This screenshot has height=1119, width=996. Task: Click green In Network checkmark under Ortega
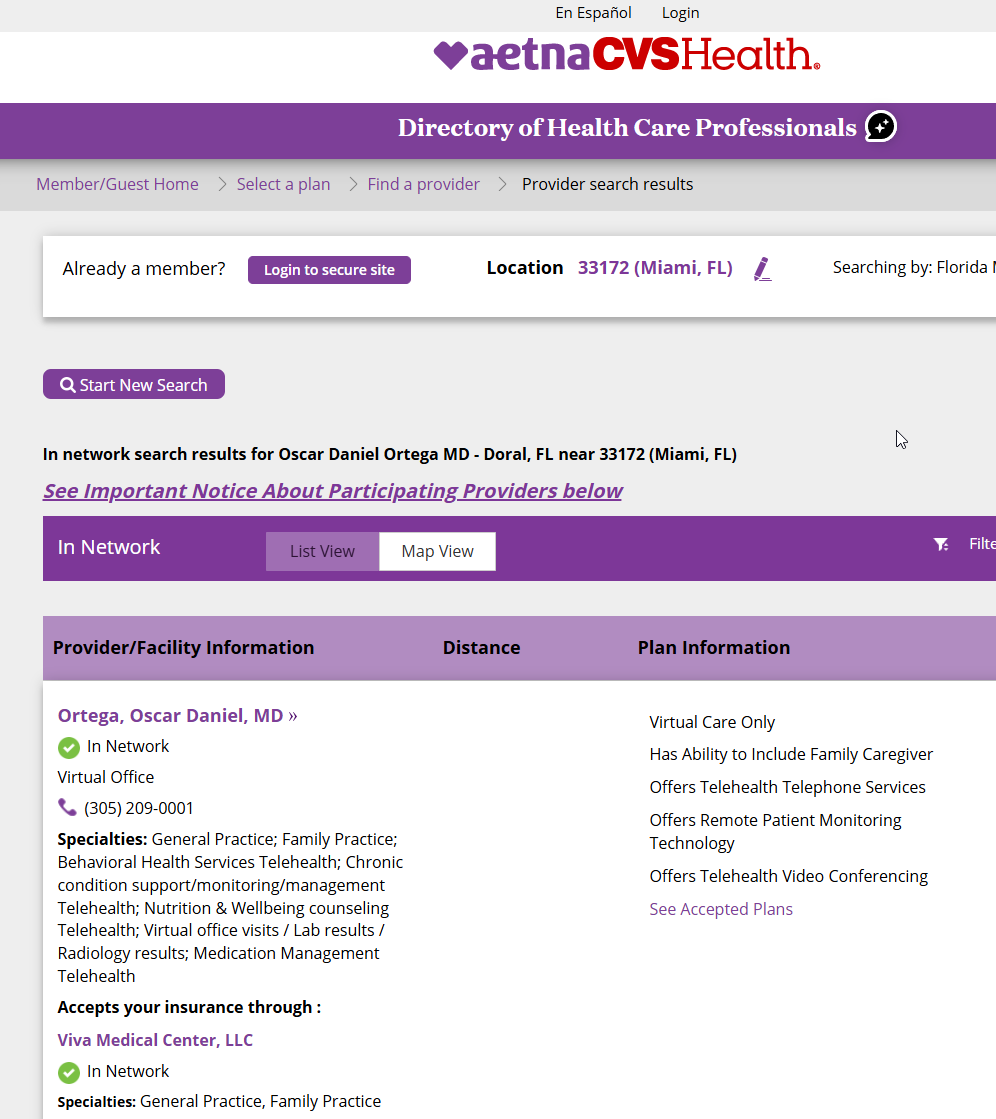[69, 747]
